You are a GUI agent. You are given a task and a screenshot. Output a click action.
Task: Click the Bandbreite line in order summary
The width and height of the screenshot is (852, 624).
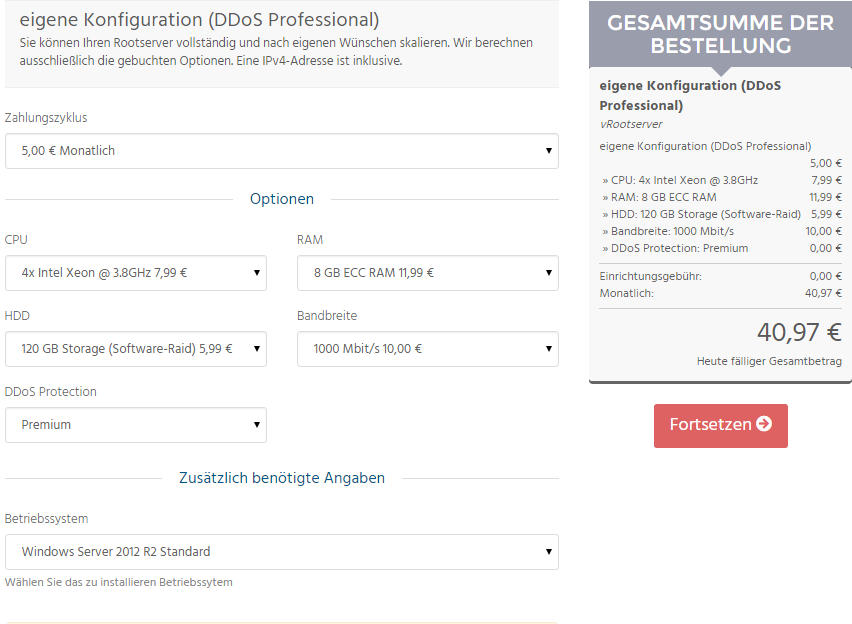click(x=721, y=231)
